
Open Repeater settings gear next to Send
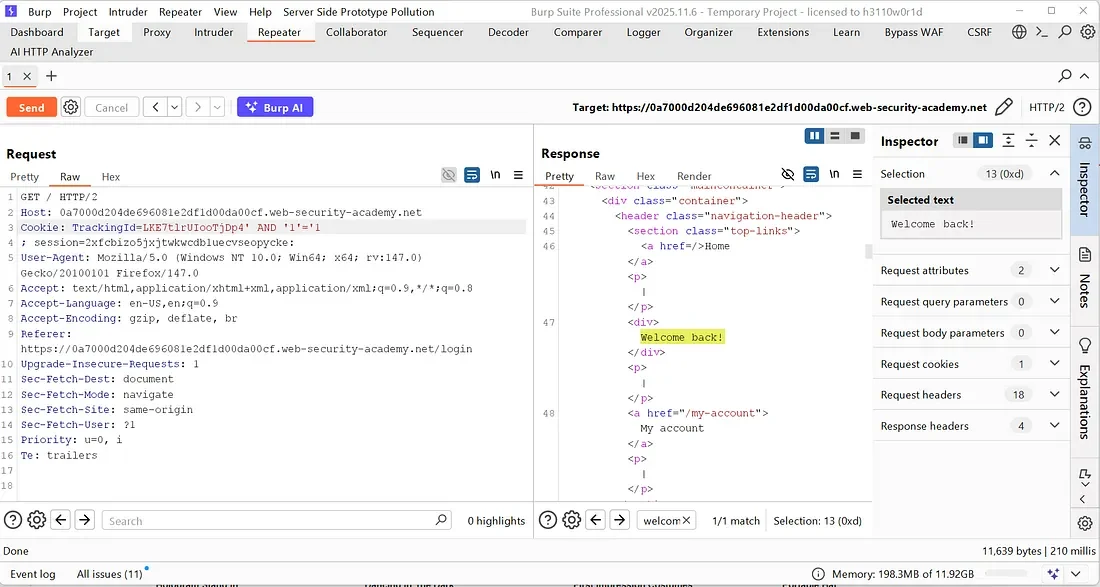coord(70,107)
